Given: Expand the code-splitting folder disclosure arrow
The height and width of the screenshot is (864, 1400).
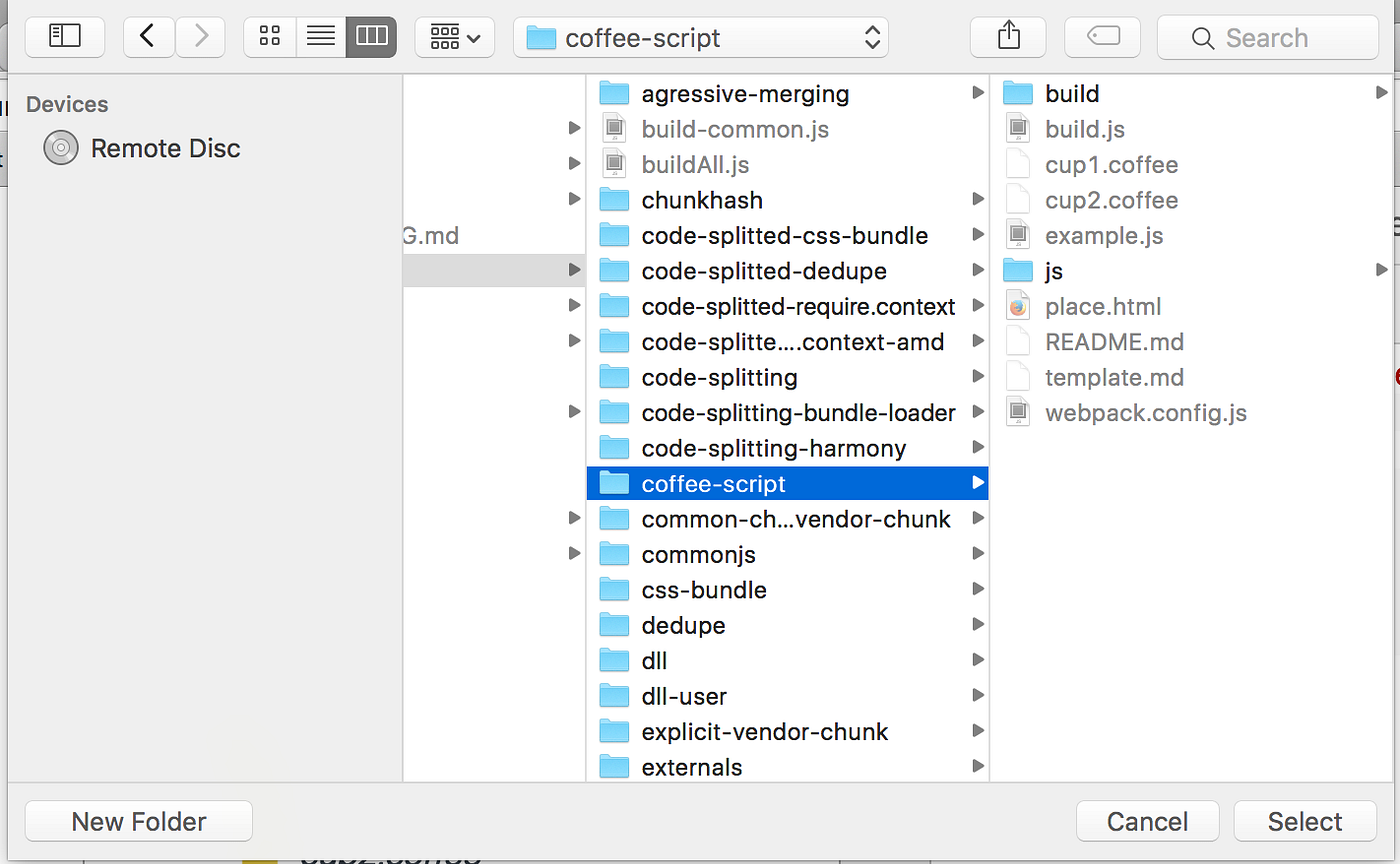Looking at the screenshot, I should pyautogui.click(x=976, y=376).
